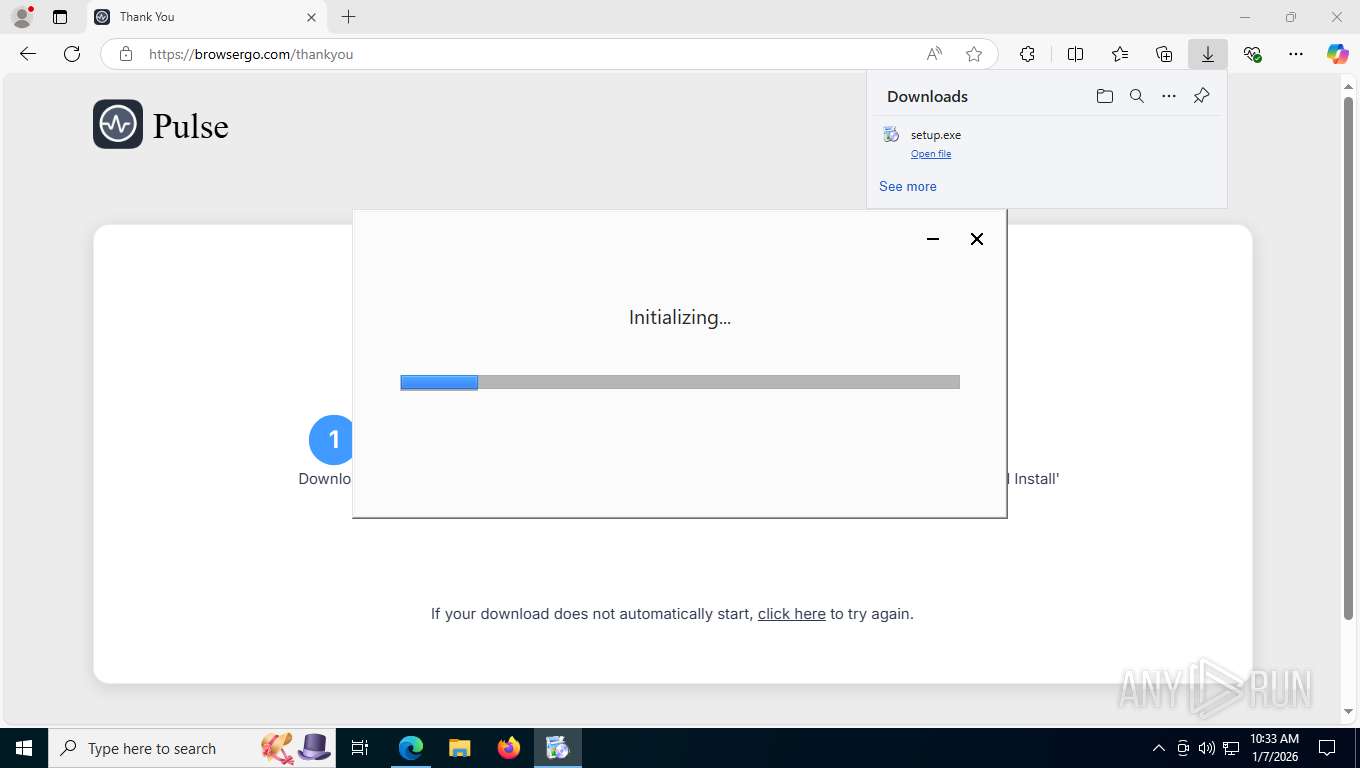Click See more in Downloads
Viewport: 1360px width, 768px height.
pyautogui.click(x=908, y=186)
